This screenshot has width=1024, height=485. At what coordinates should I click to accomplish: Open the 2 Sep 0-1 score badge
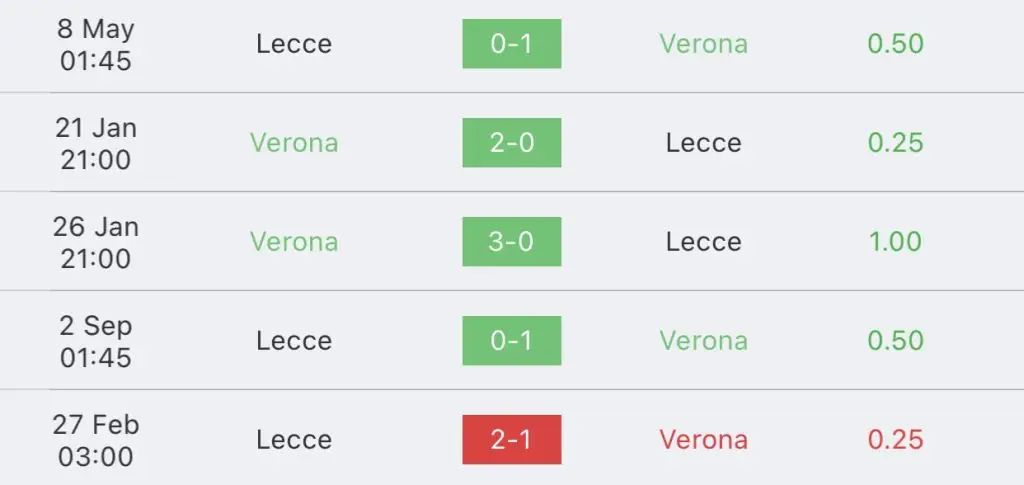[511, 340]
